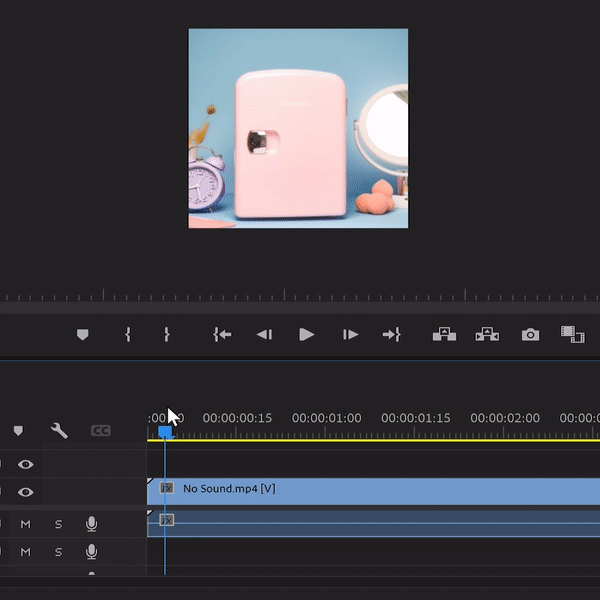The width and height of the screenshot is (600, 600).
Task: Go to In point in monitor
Action: coord(222,335)
